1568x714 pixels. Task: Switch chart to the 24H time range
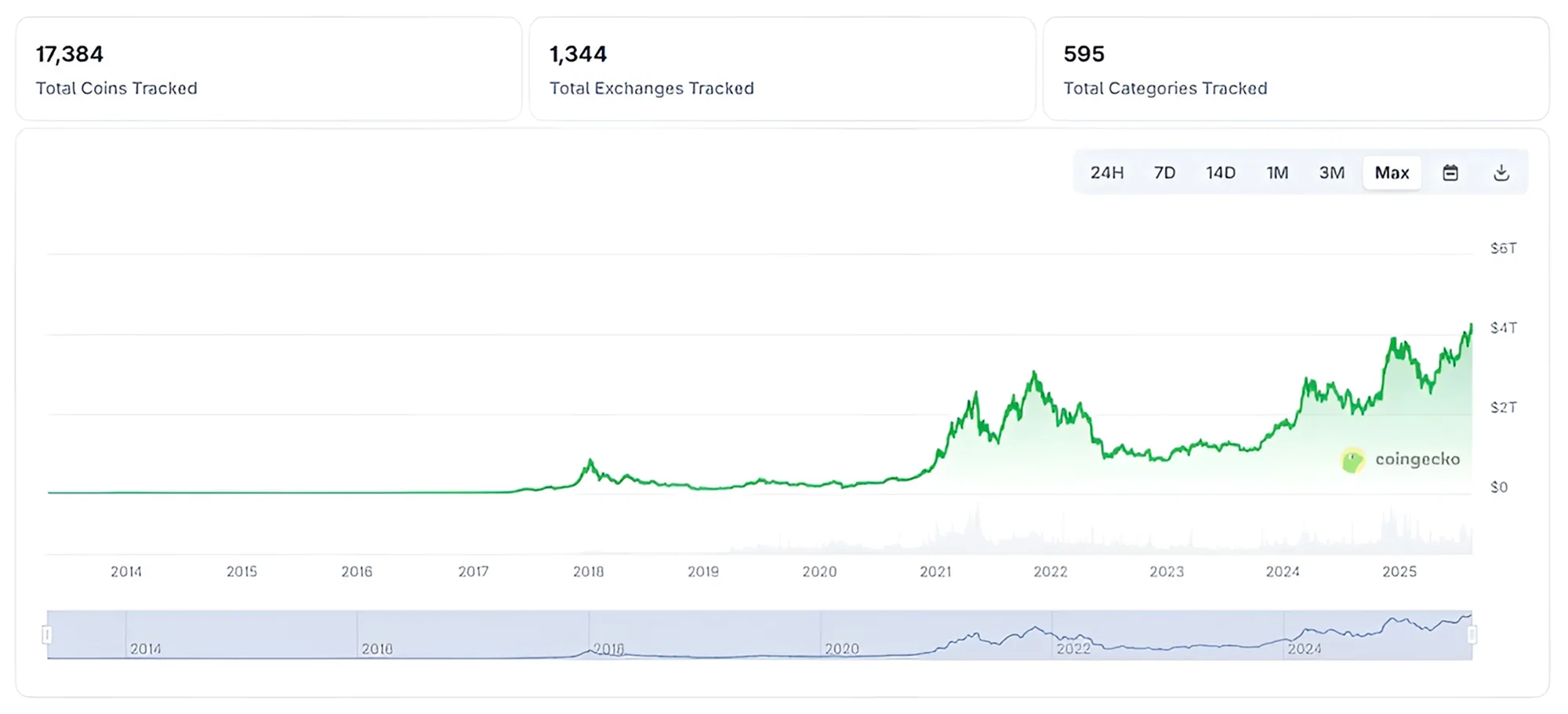[1105, 172]
